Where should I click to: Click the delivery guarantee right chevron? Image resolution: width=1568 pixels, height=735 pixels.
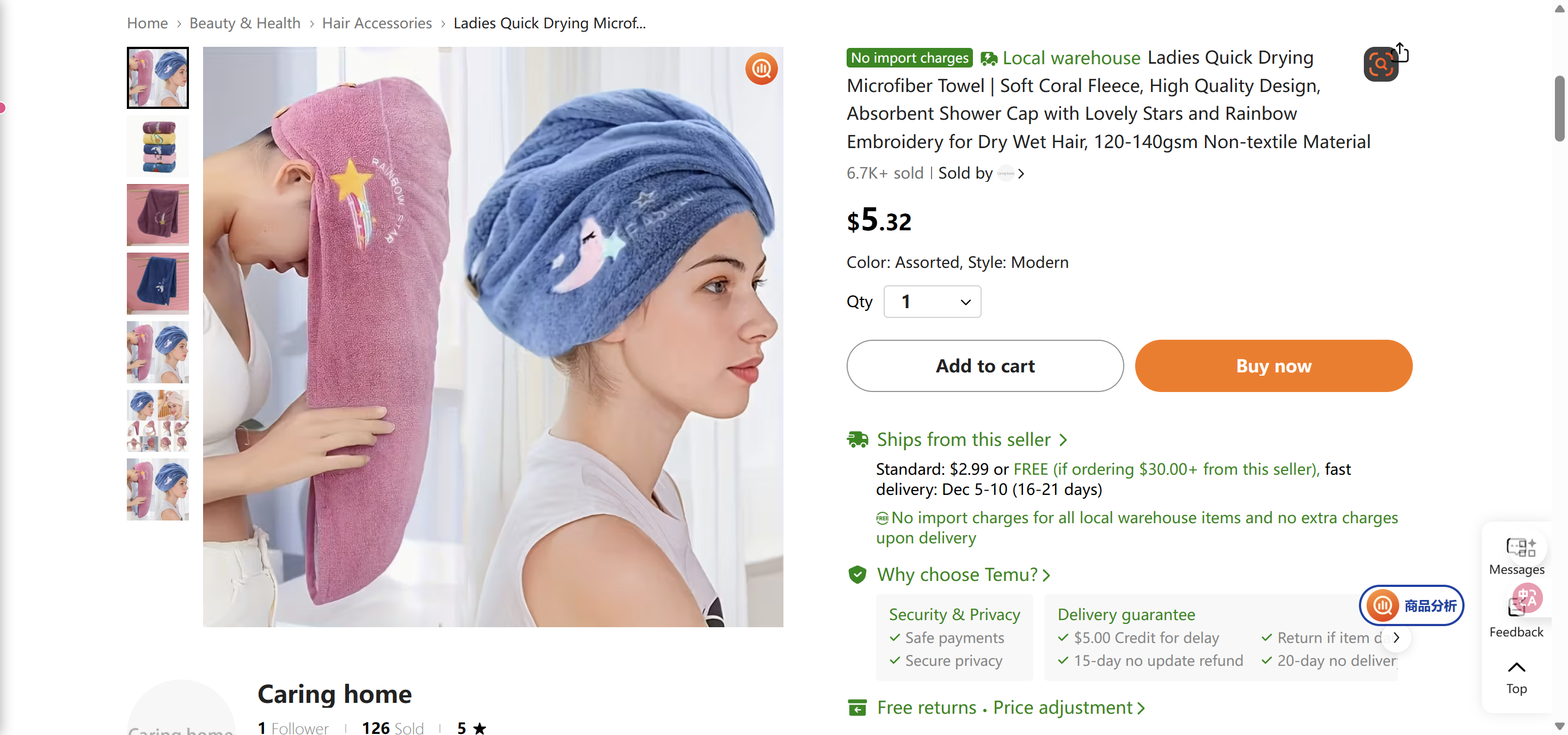point(1396,638)
